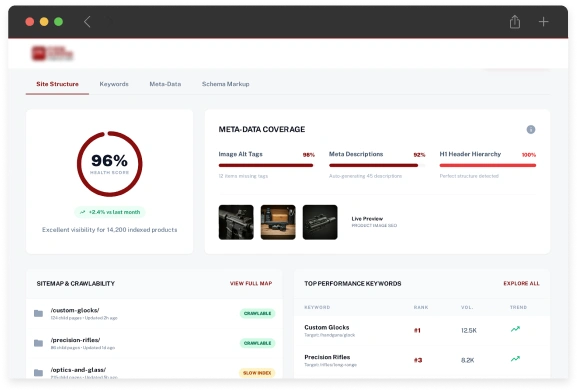Open the Keywords tab
Screen dimensions: 579x392
[x=114, y=84]
